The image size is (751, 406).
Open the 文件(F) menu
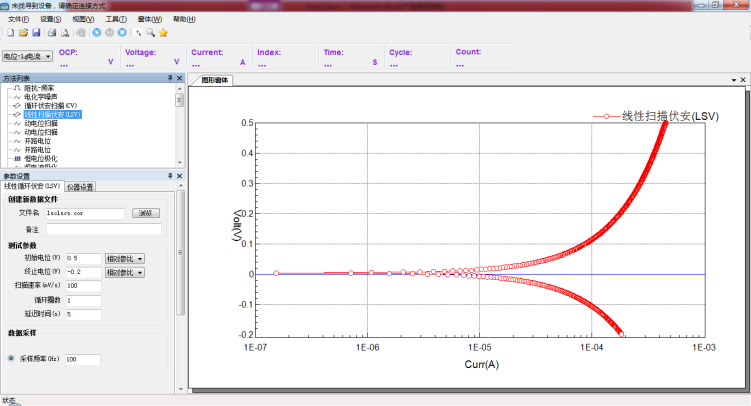[18, 19]
